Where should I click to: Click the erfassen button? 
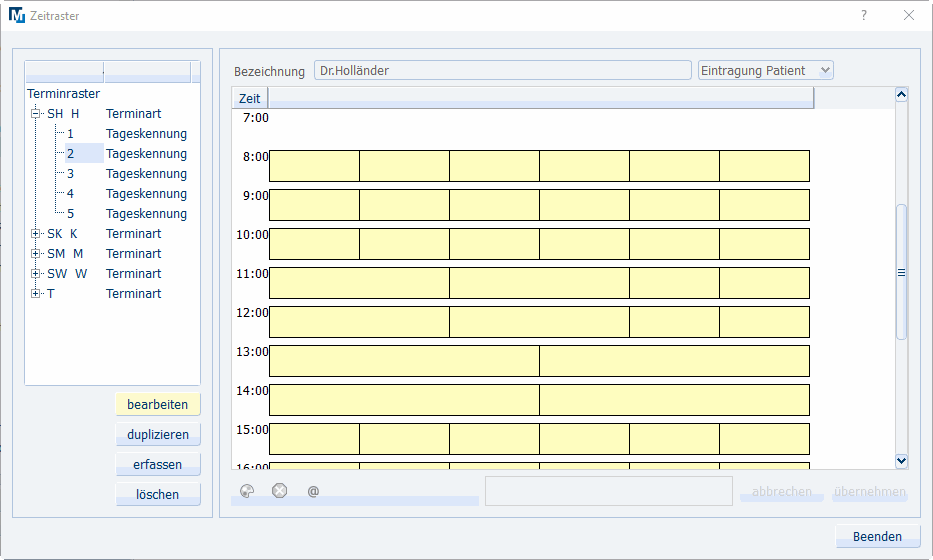point(158,465)
